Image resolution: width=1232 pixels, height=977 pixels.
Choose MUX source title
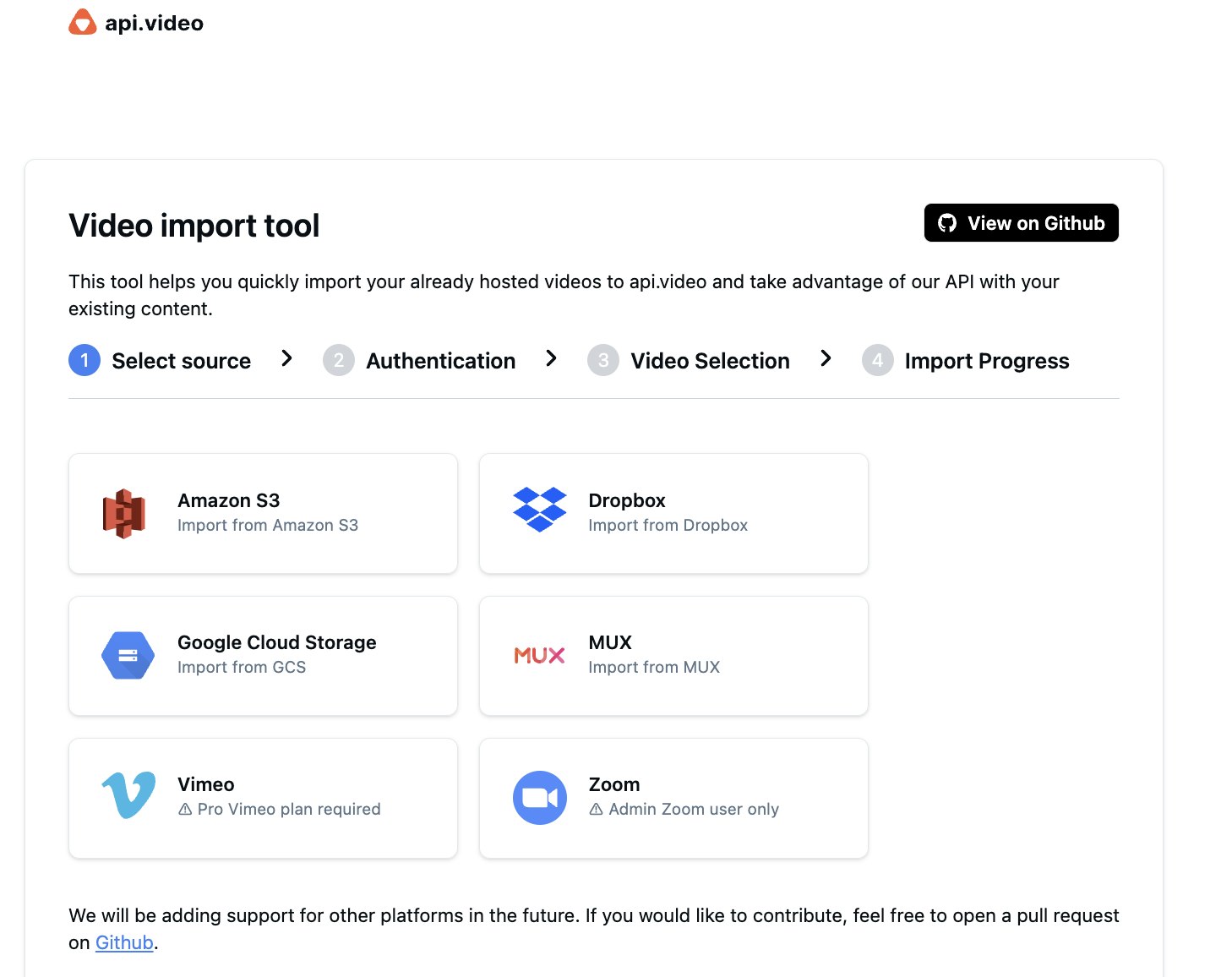[x=610, y=642]
